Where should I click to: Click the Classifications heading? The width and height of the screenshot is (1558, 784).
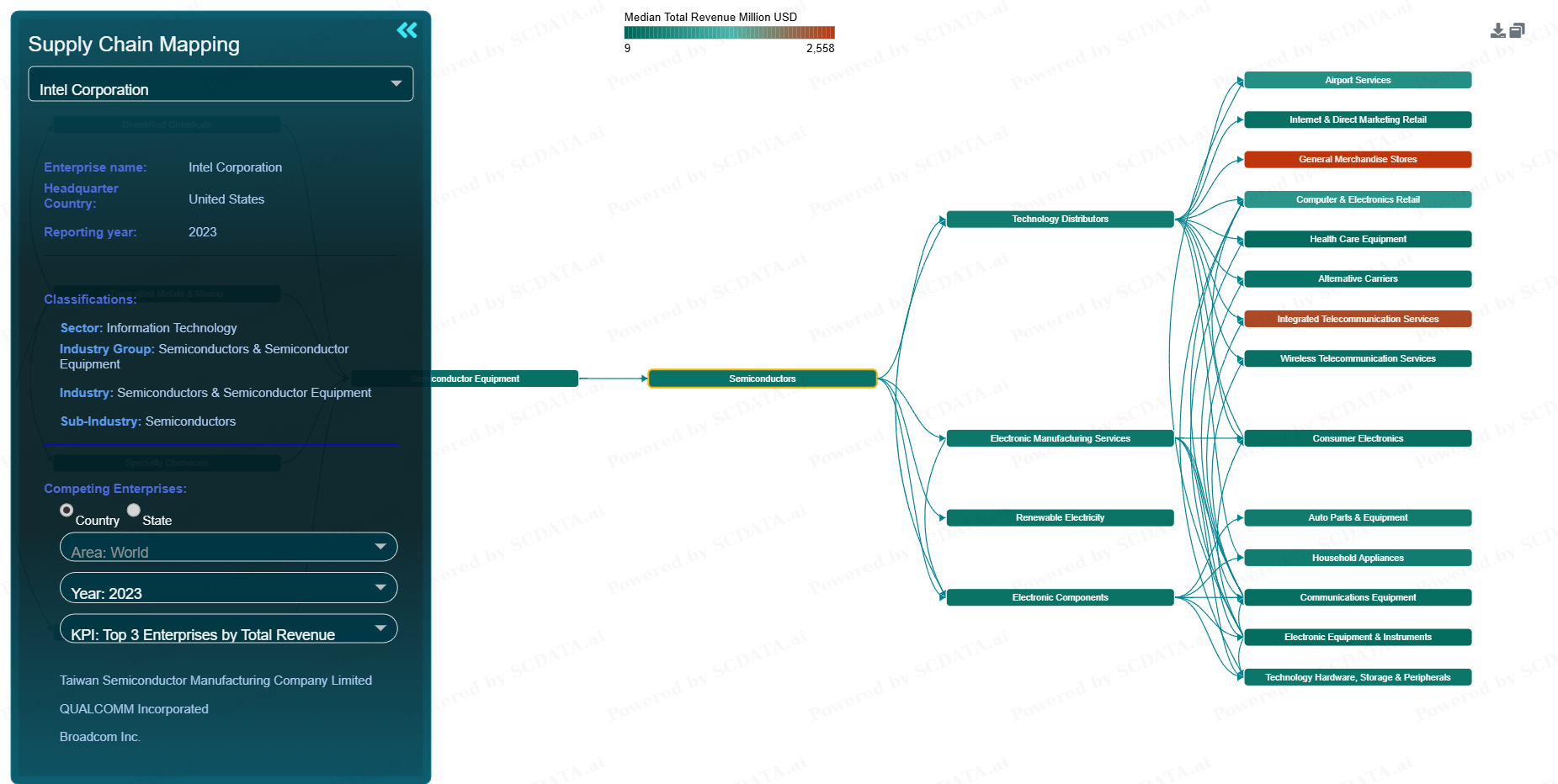click(x=90, y=299)
